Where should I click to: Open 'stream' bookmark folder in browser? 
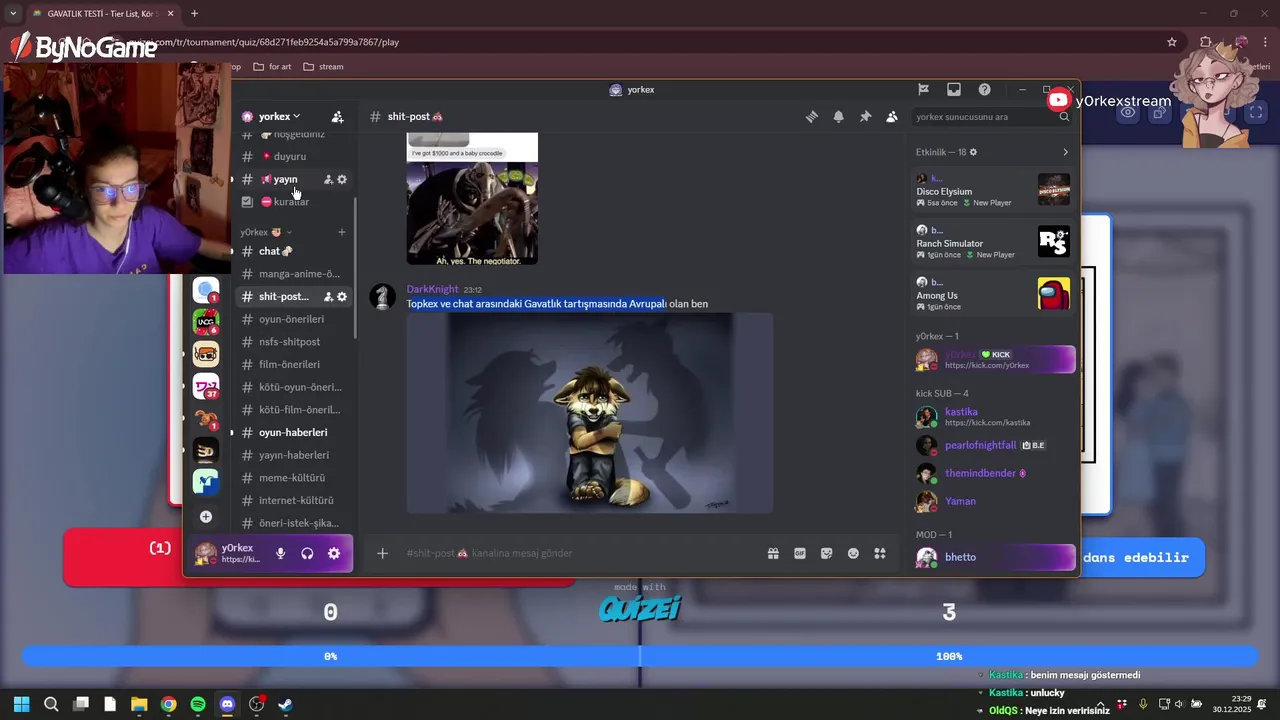point(323,67)
